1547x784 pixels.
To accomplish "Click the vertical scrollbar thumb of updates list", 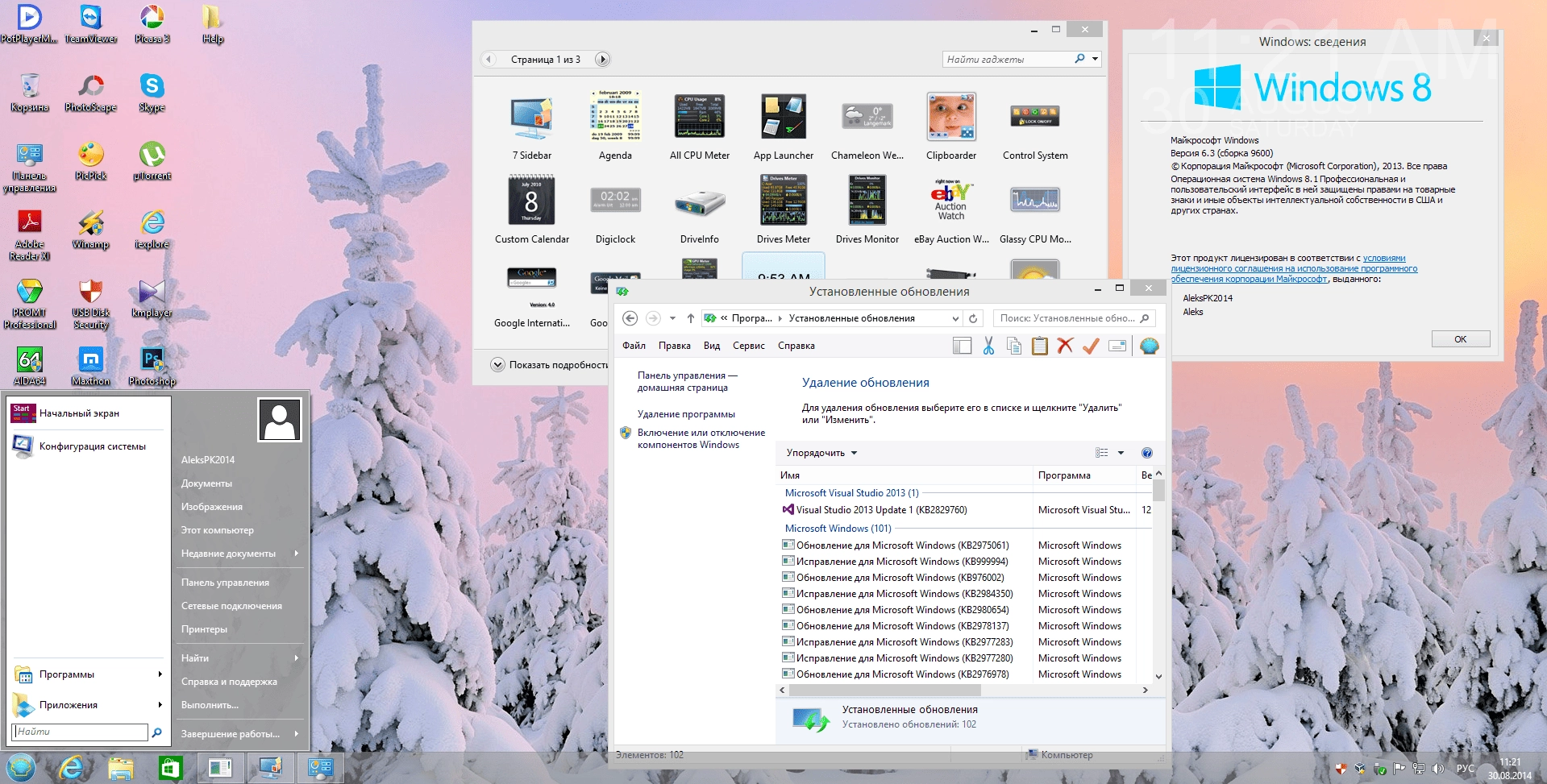I will (x=1158, y=490).
